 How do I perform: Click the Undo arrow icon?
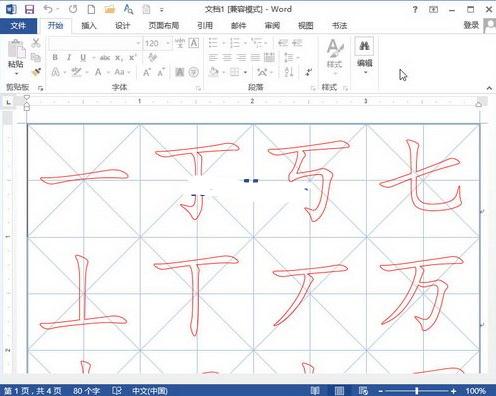pyautogui.click(x=48, y=9)
